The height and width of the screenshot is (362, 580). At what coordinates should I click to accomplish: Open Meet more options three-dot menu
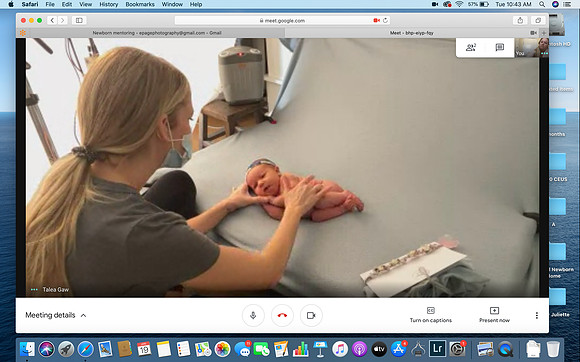[x=537, y=315]
